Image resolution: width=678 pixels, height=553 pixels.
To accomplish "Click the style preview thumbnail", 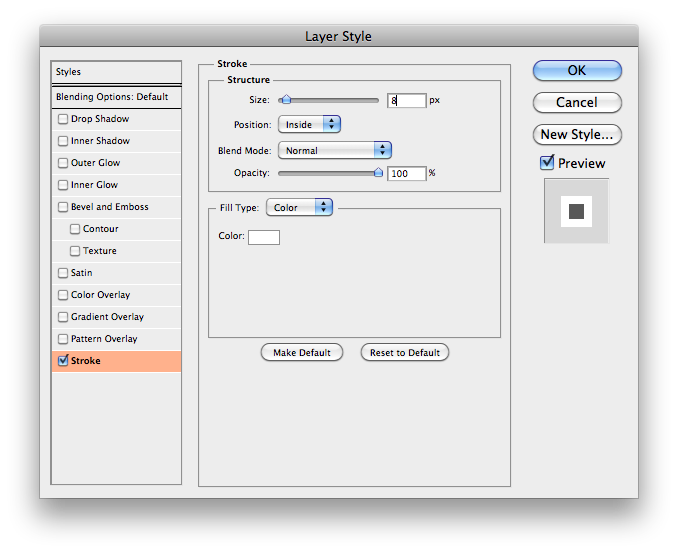I will [576, 211].
